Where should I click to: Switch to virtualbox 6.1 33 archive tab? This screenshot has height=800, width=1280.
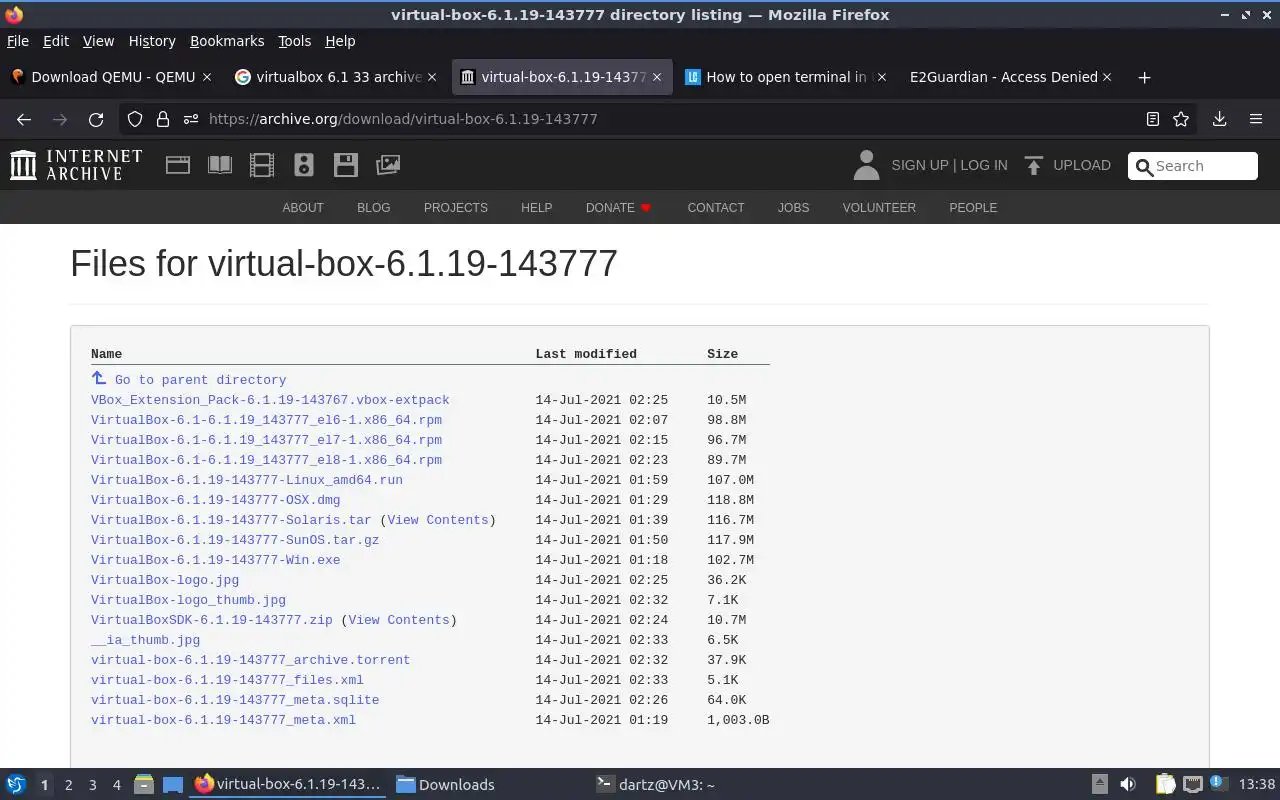point(335,77)
